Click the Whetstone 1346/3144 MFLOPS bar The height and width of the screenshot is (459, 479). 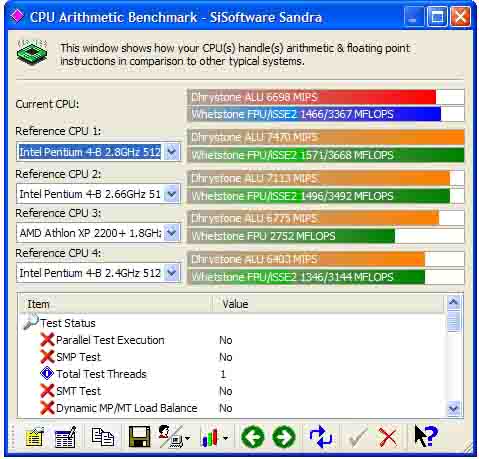(x=326, y=277)
